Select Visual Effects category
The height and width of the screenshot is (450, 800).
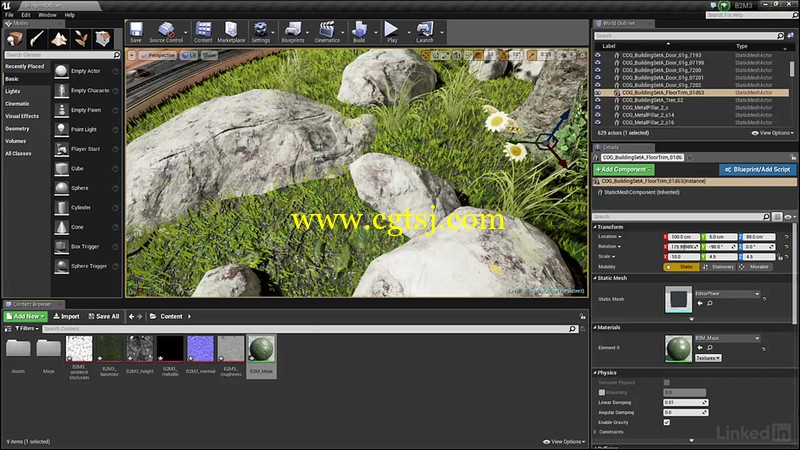[22, 116]
